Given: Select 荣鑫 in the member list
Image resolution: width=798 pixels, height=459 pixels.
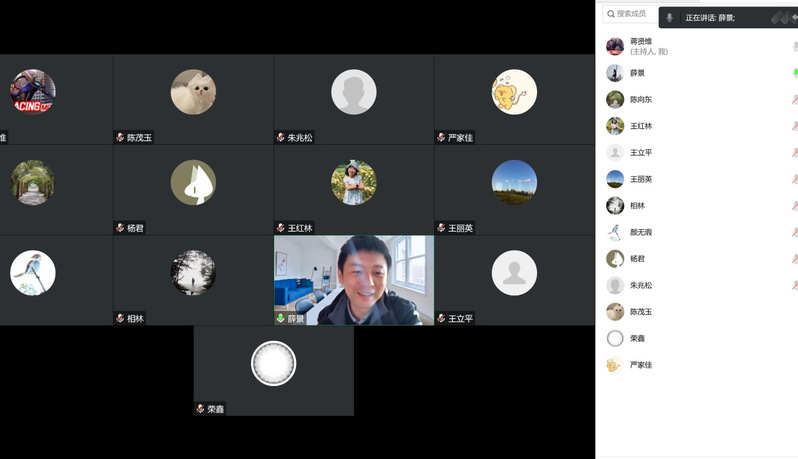Looking at the screenshot, I should click(638, 338).
